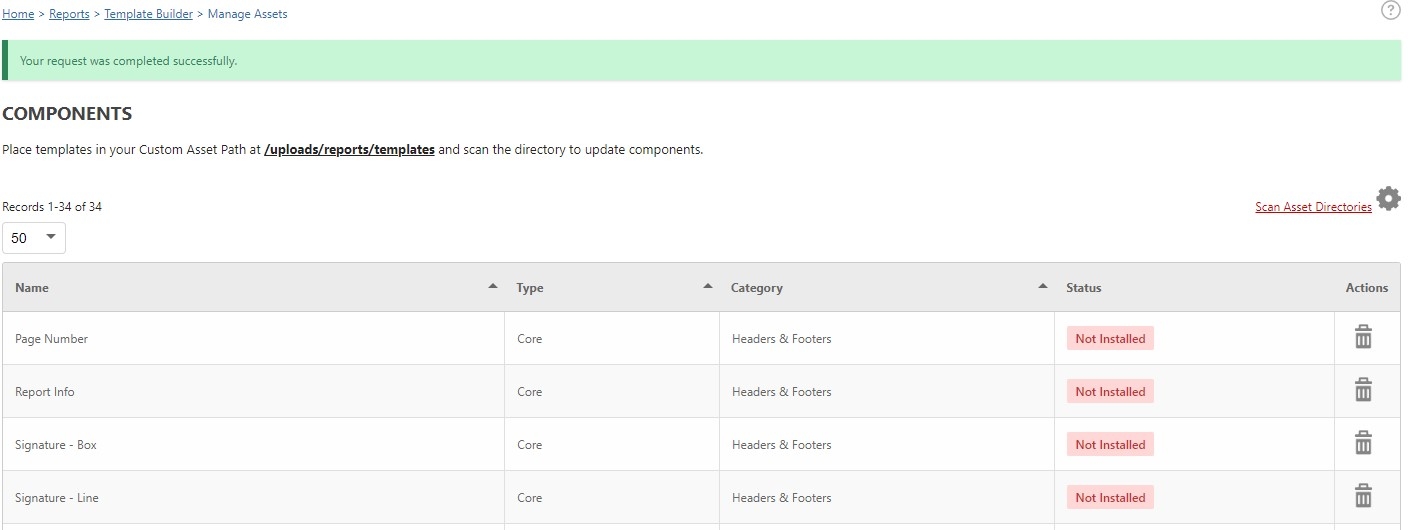This screenshot has height=530, width=1420.
Task: Open the /uploads/reports/templates path link
Action: click(x=349, y=150)
